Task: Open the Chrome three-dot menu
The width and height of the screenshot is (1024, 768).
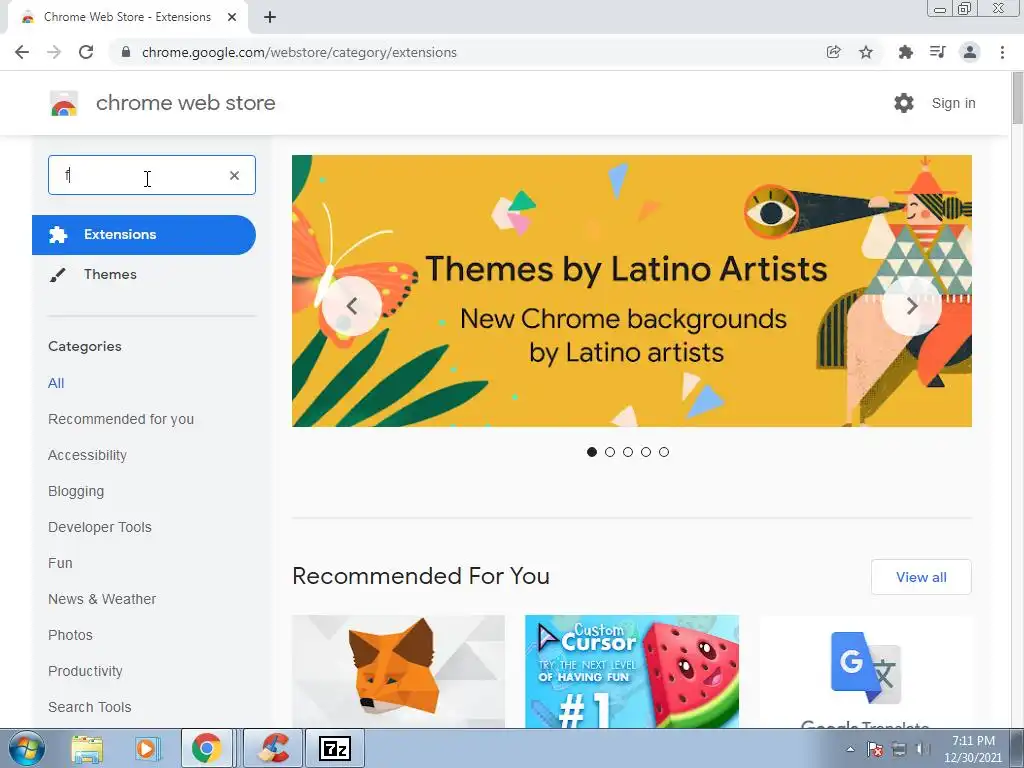Action: point(1002,52)
